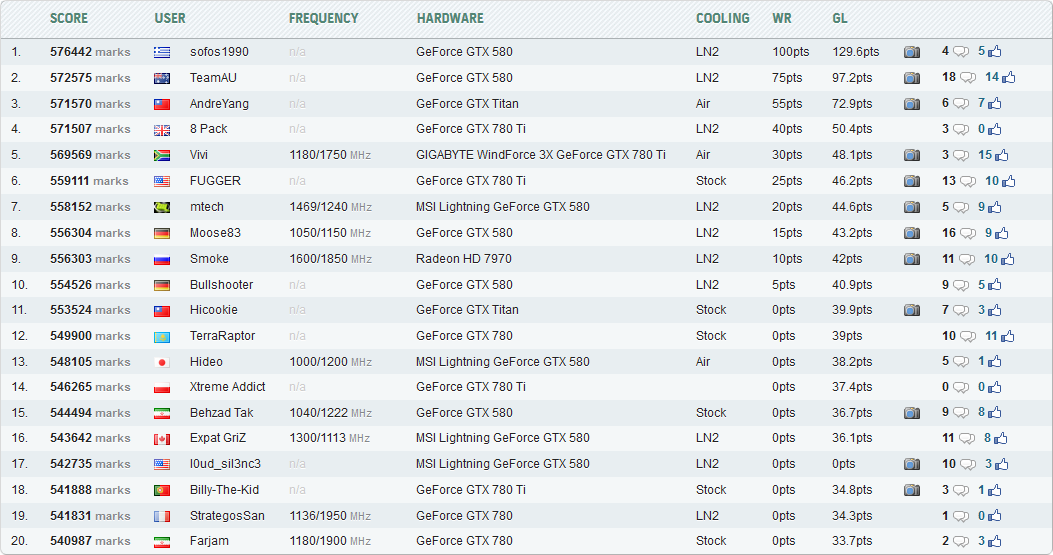View camera icon in mtech row
This screenshot has height=555, width=1053.
pos(911,207)
